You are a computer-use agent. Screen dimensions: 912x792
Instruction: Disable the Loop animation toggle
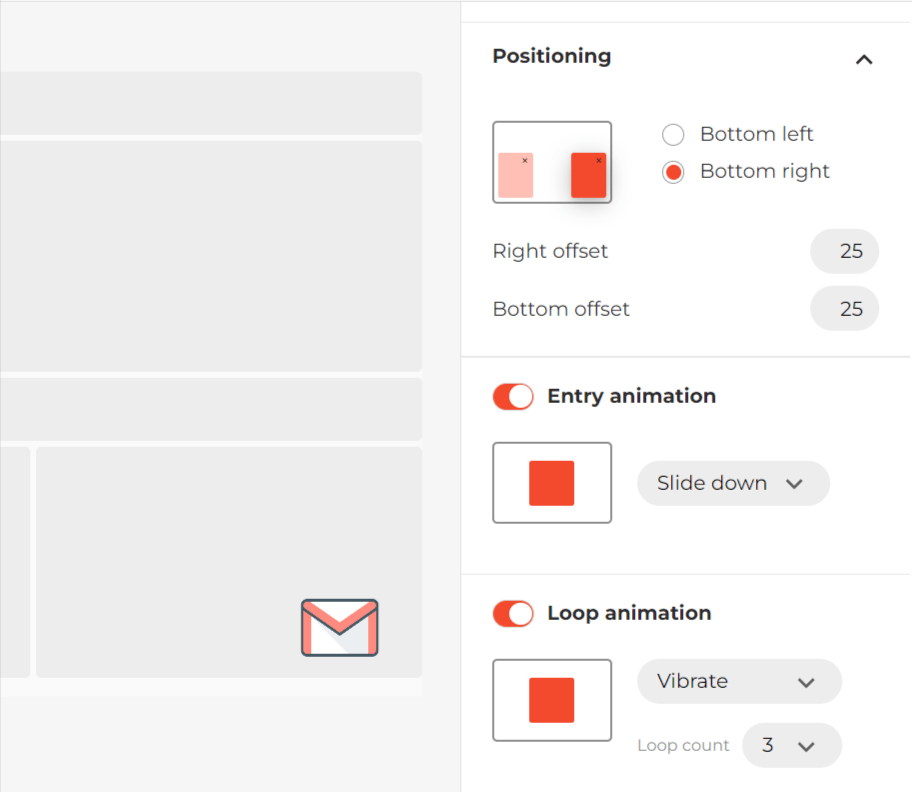pos(513,613)
